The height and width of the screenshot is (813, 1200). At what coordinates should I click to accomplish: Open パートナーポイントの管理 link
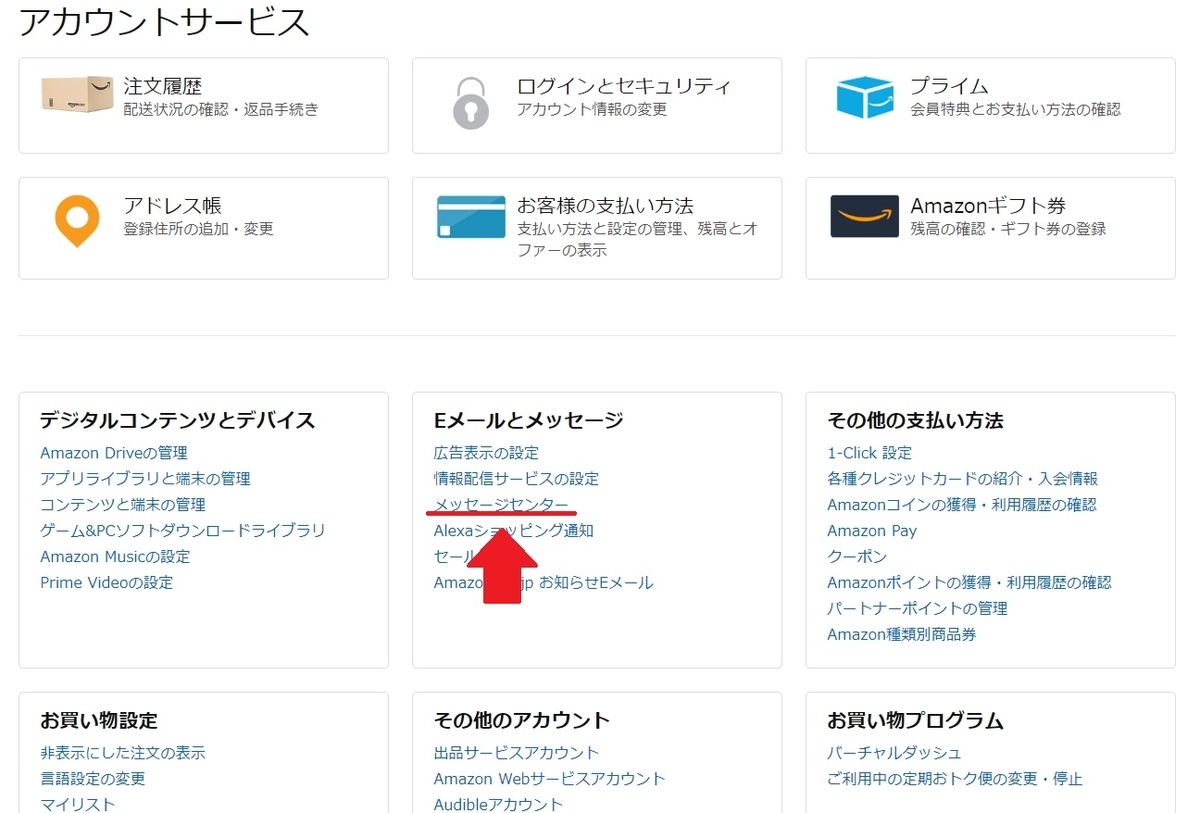[917, 609]
